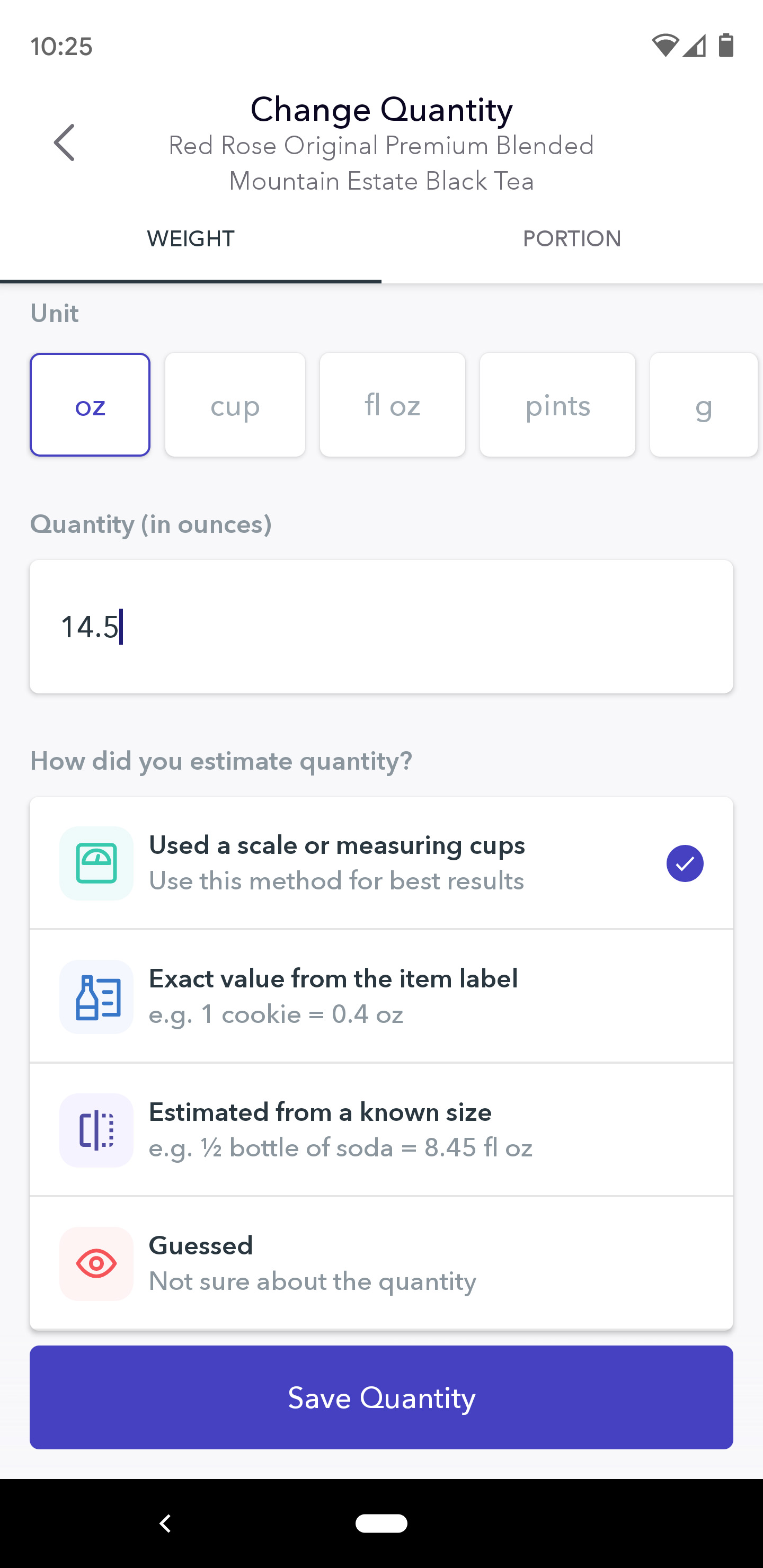
Task: Choose 'Exact value from the item label'
Action: (381, 996)
